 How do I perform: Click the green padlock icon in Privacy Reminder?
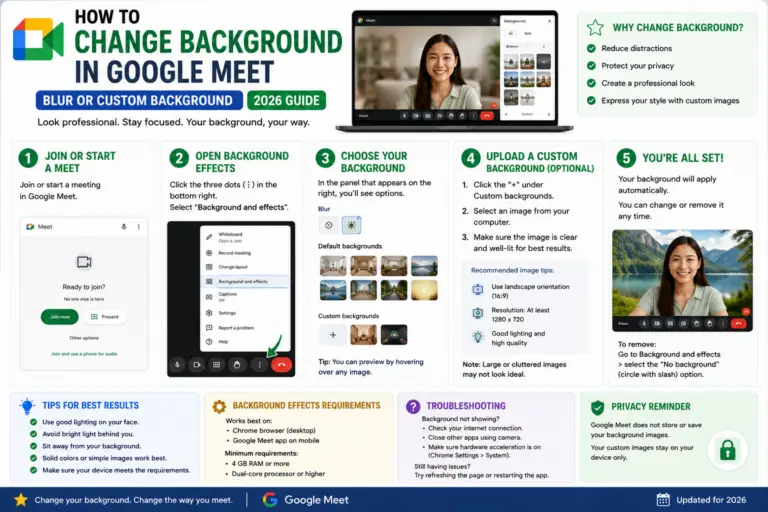coord(728,450)
